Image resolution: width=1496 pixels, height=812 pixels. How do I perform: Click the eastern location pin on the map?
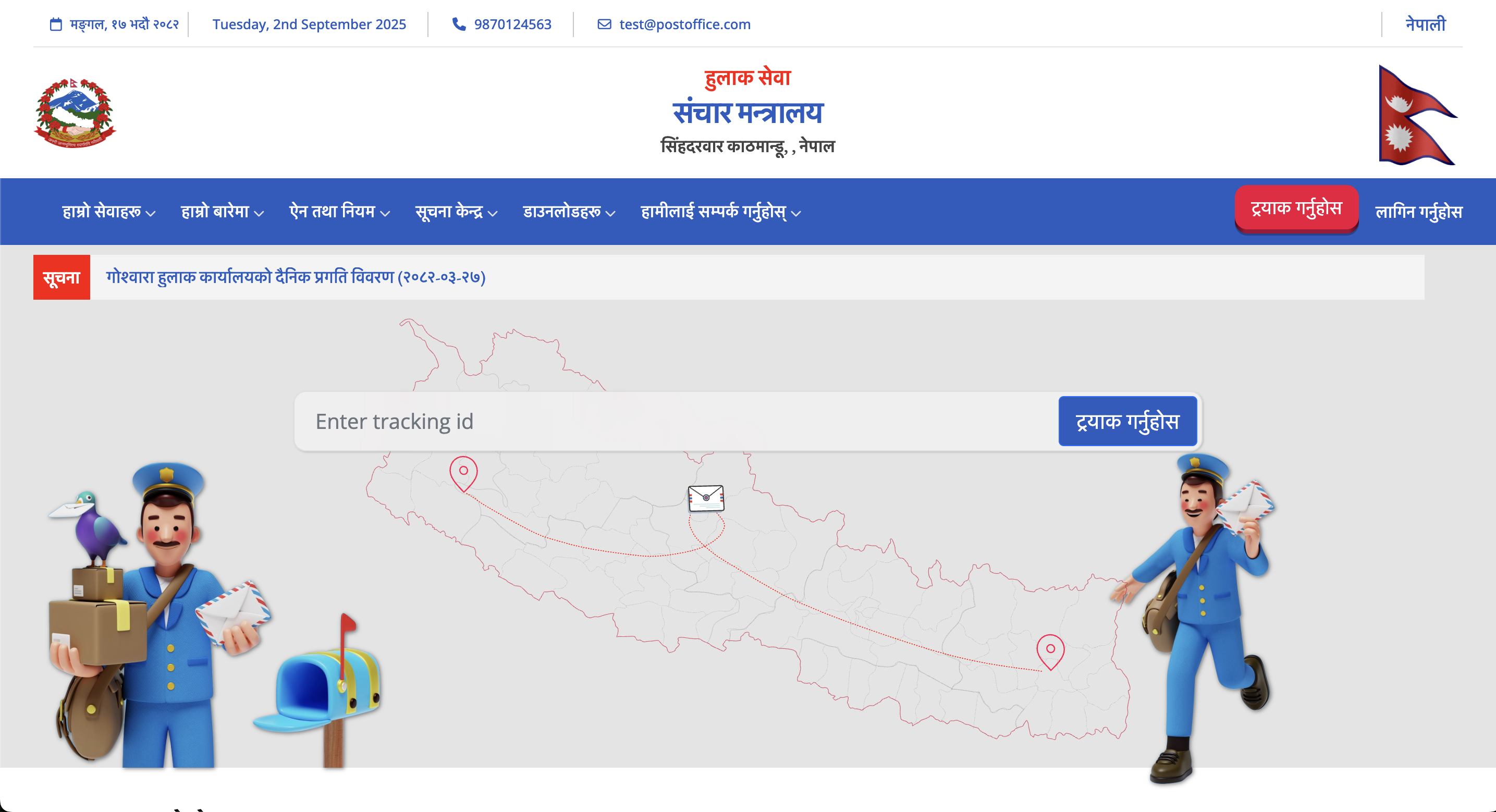point(1050,651)
